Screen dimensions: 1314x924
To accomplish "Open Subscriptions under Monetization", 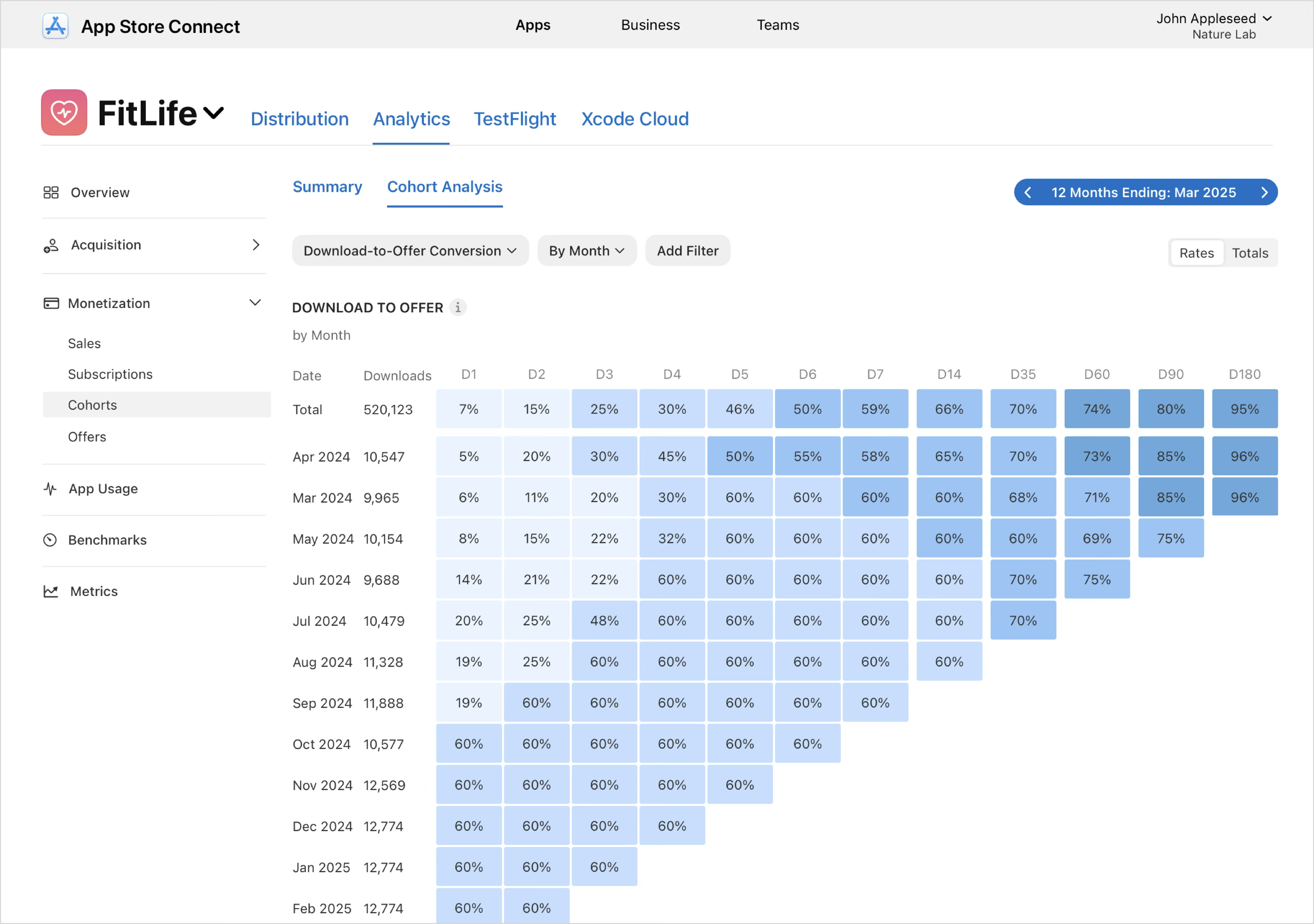I will coord(110,374).
